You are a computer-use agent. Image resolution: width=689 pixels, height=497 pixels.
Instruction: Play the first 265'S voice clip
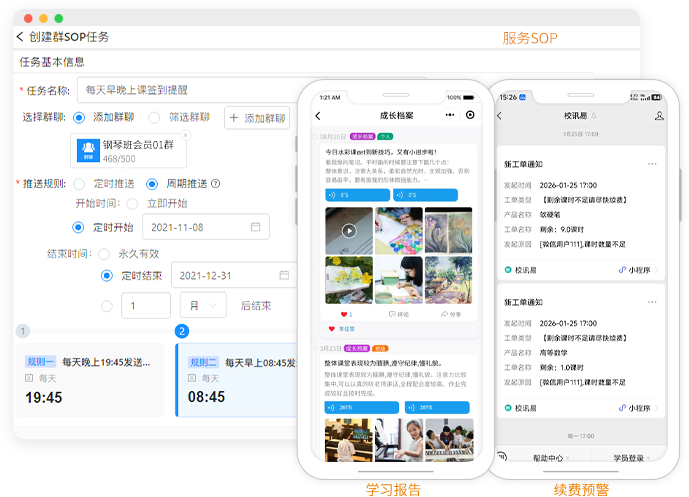point(362,407)
